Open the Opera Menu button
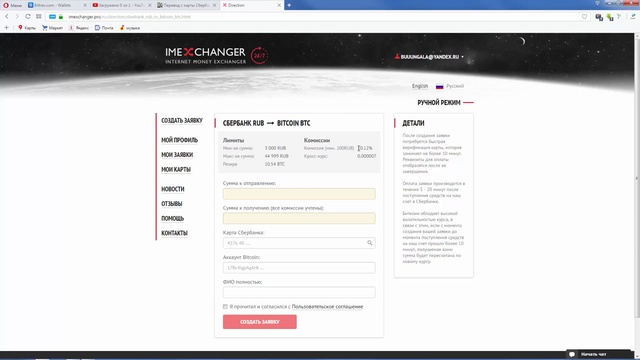The height and width of the screenshot is (360, 640). (12, 5)
